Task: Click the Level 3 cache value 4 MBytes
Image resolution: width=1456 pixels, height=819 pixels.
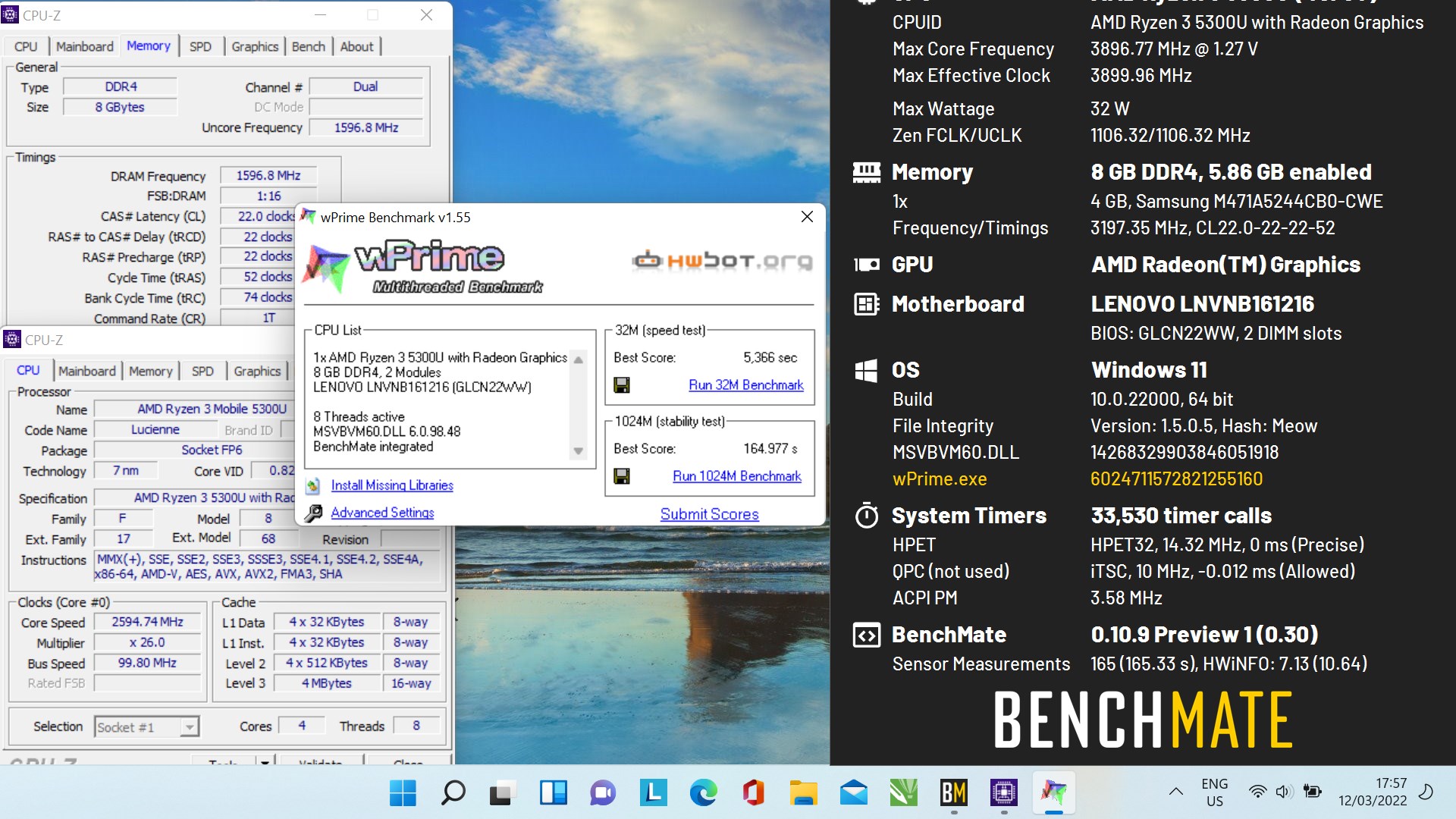Action: [x=327, y=683]
